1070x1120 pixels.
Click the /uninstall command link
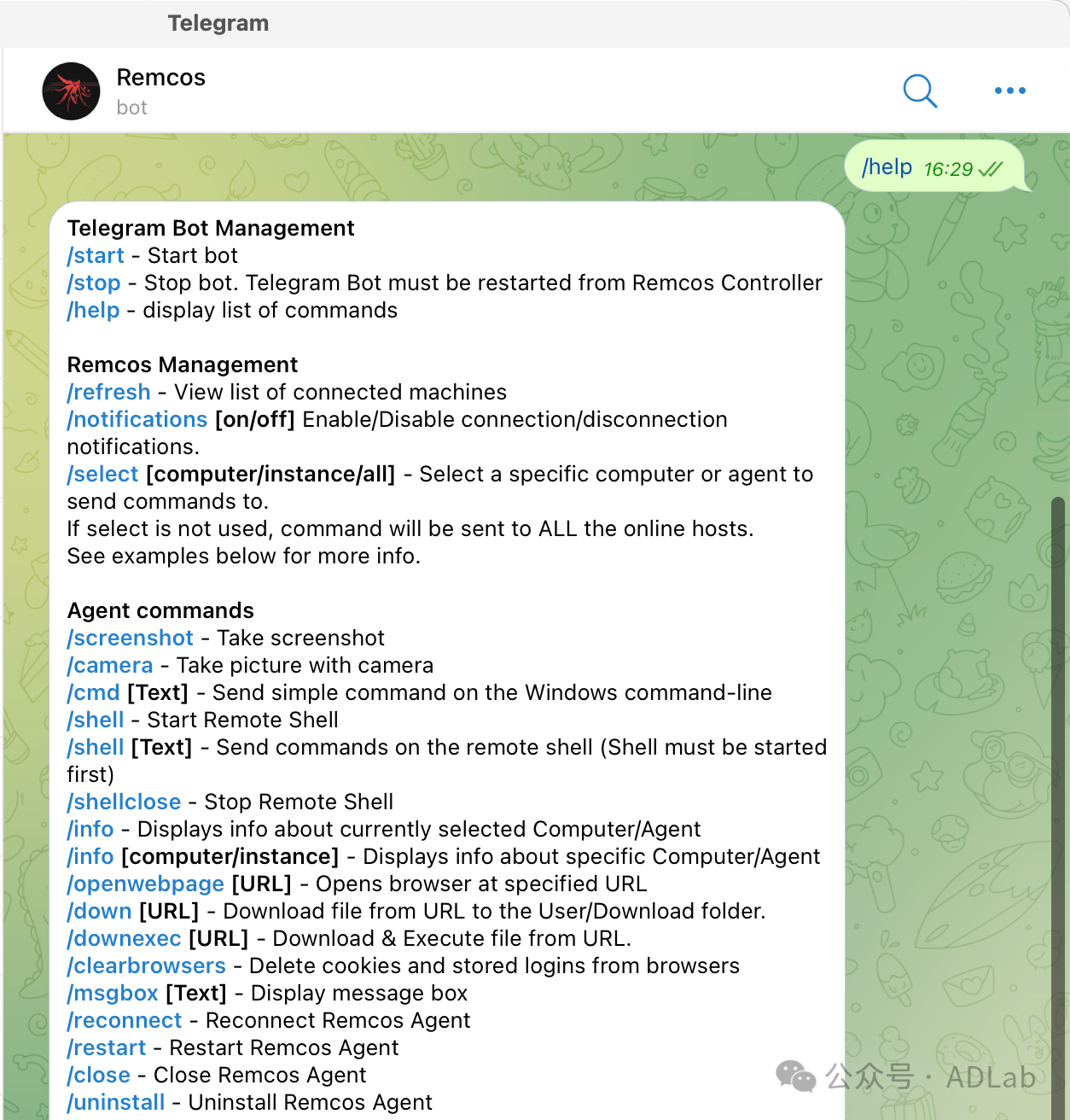[x=116, y=1102]
